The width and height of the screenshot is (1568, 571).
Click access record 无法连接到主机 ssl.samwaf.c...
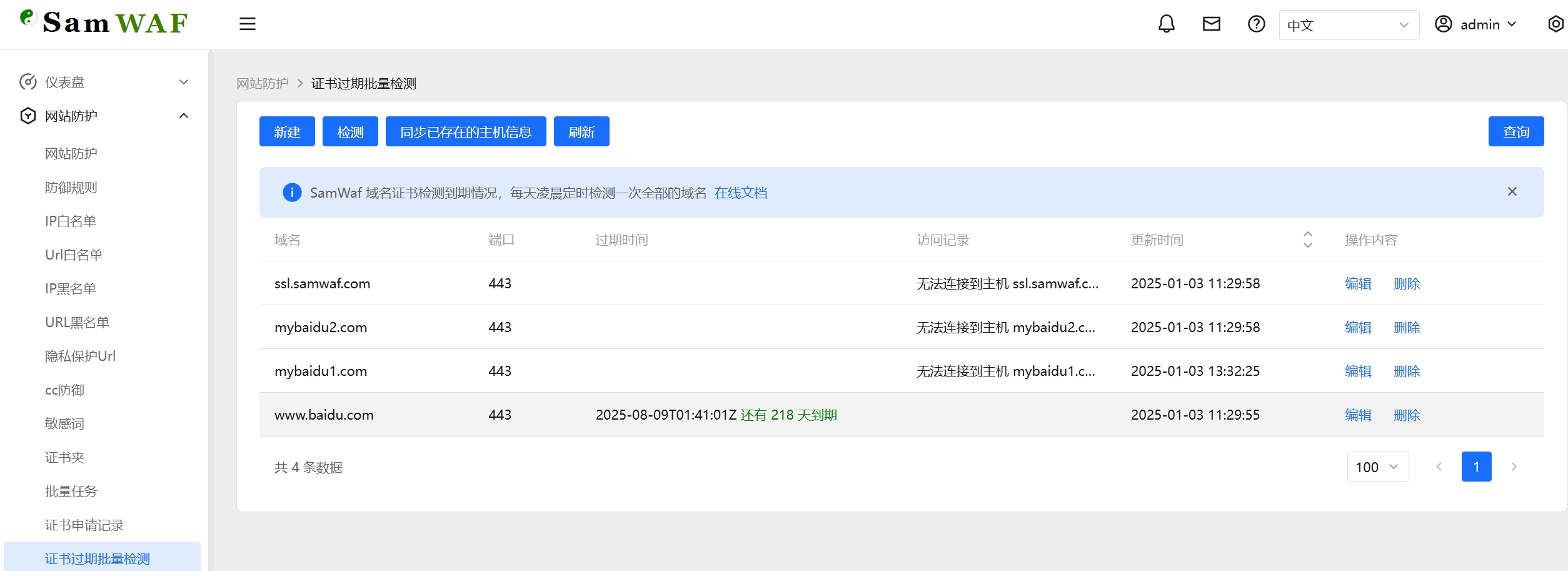(1007, 283)
